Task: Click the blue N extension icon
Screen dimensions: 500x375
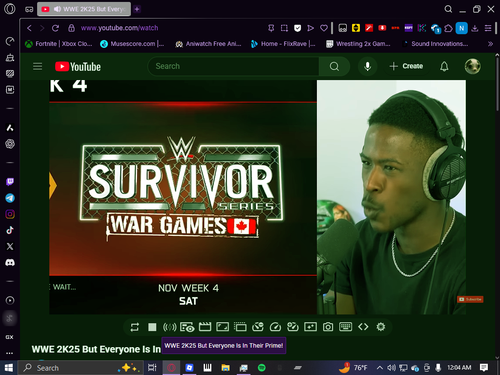Action: [x=462, y=28]
